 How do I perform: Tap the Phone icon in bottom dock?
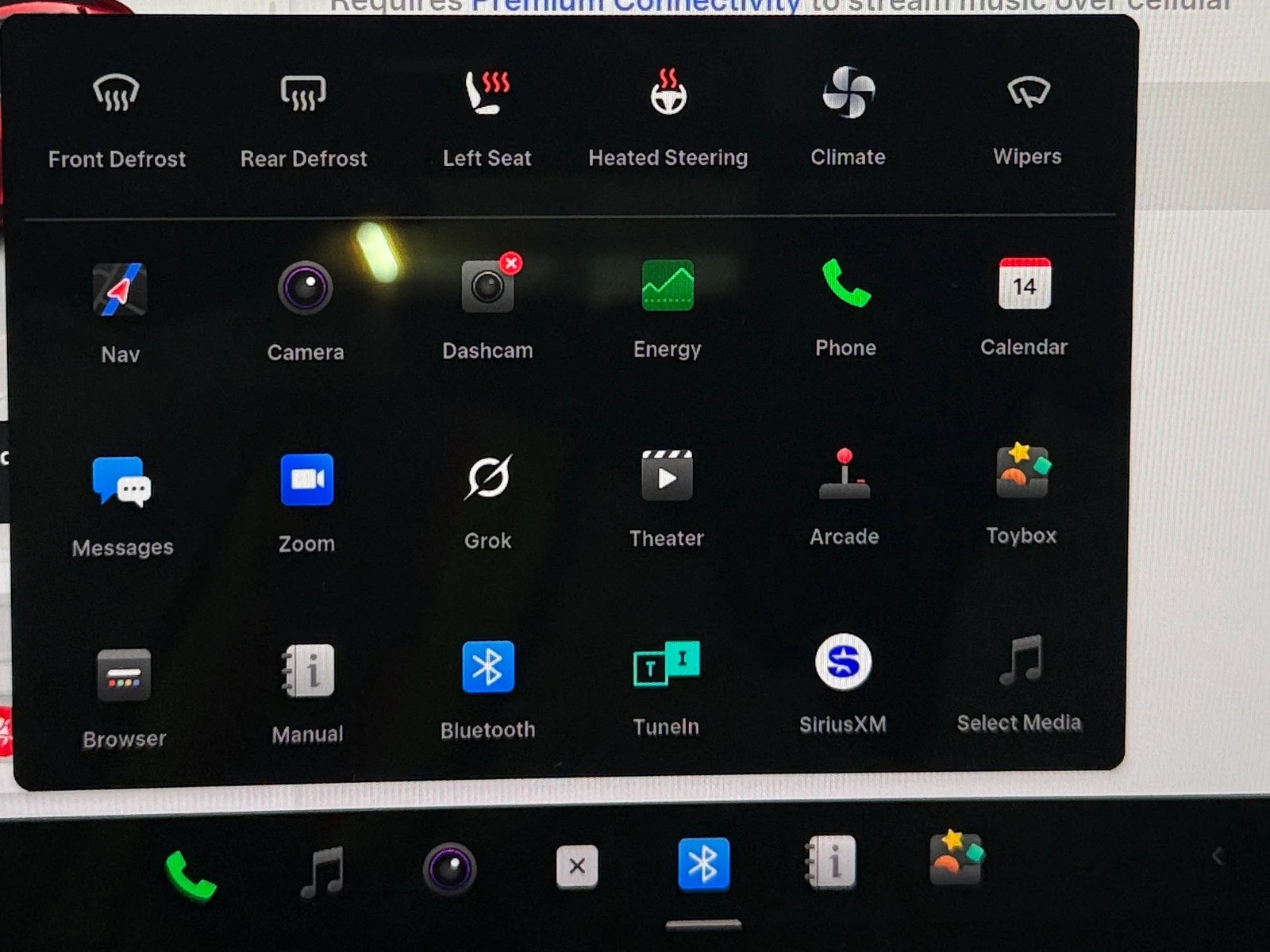(x=190, y=874)
